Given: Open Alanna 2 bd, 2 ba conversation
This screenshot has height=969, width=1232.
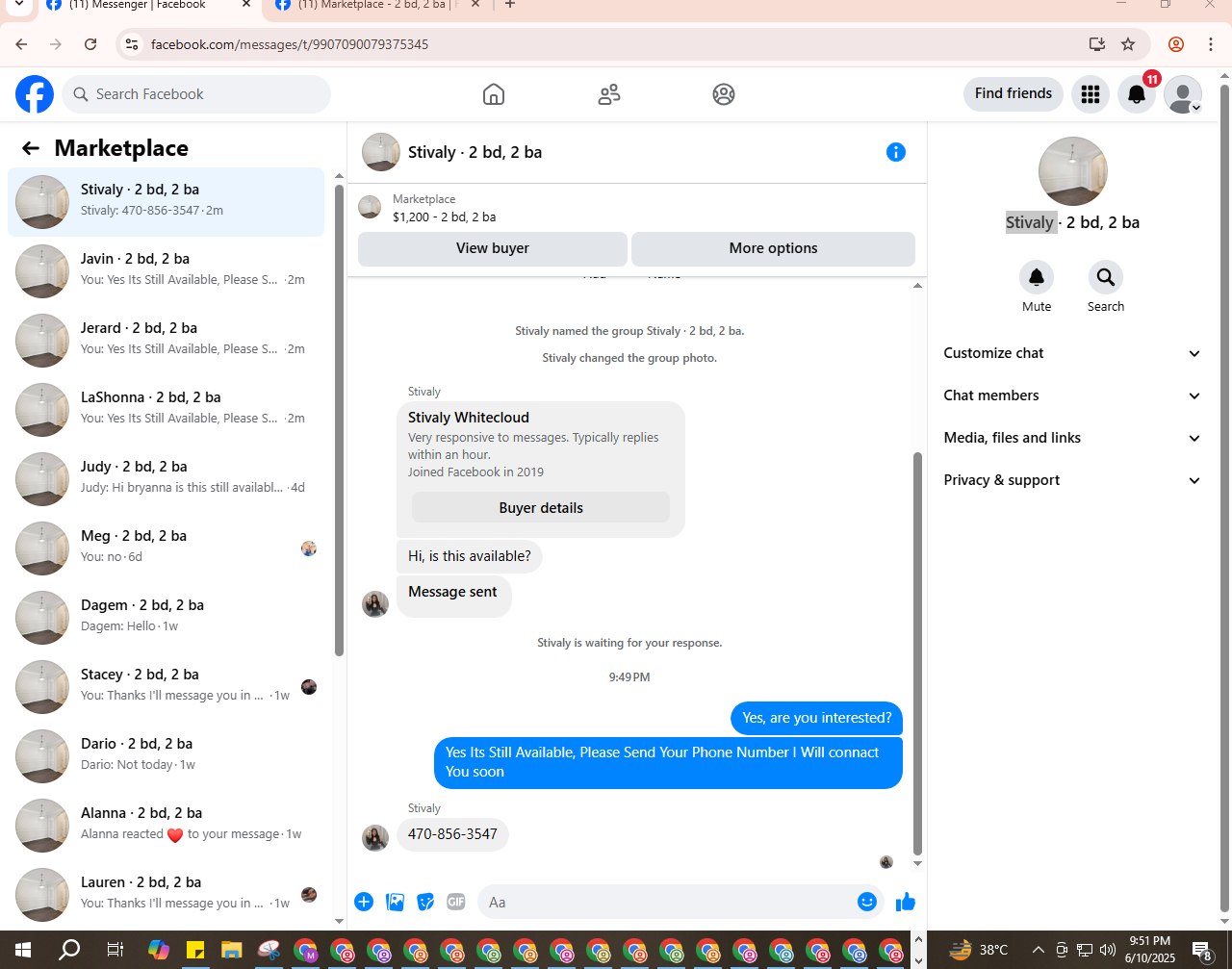Looking at the screenshot, I should [x=167, y=826].
